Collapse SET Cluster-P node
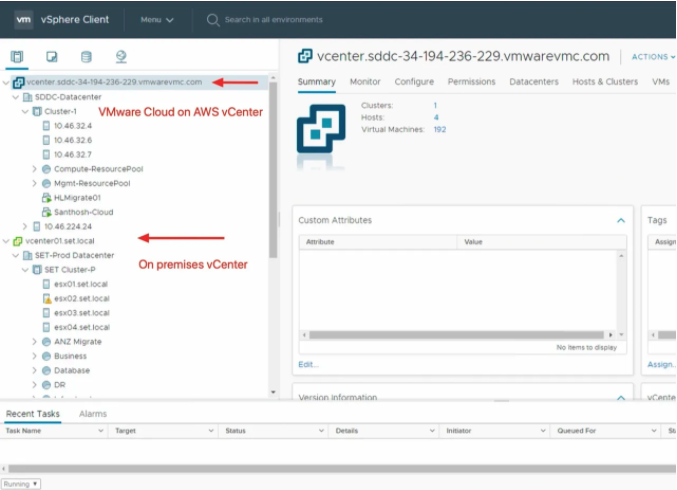677x490 pixels. (x=25, y=270)
